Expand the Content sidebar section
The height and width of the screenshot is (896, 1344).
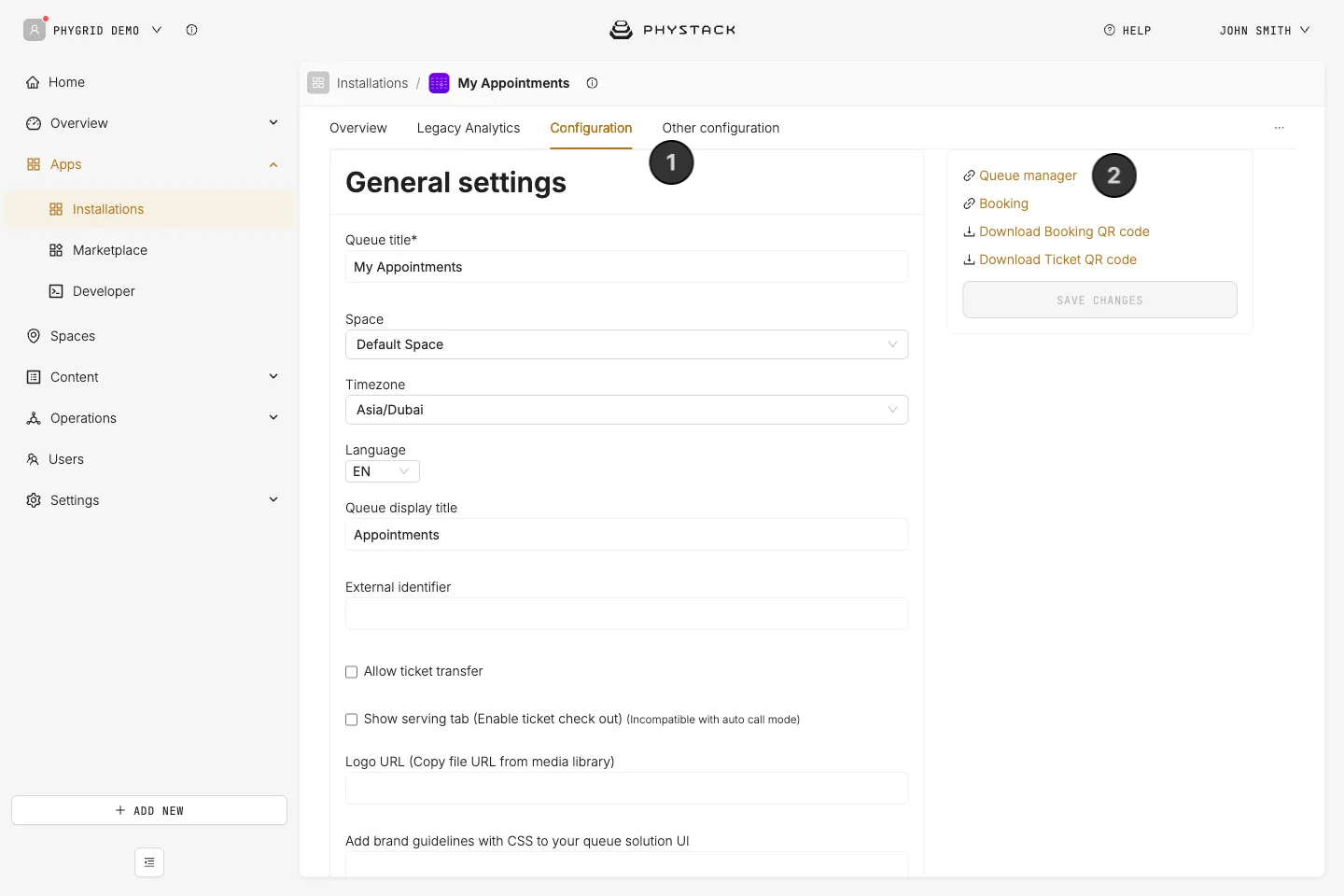(273, 376)
